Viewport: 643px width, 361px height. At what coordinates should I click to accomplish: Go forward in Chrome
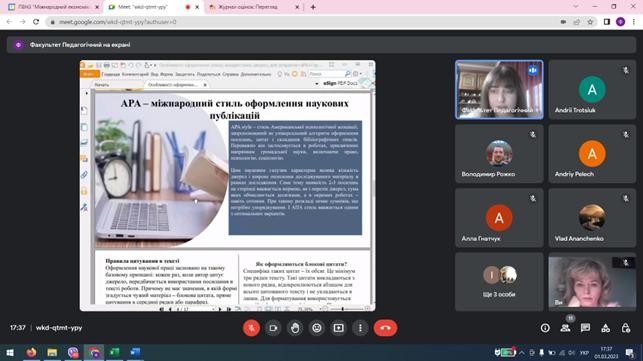pos(23,22)
